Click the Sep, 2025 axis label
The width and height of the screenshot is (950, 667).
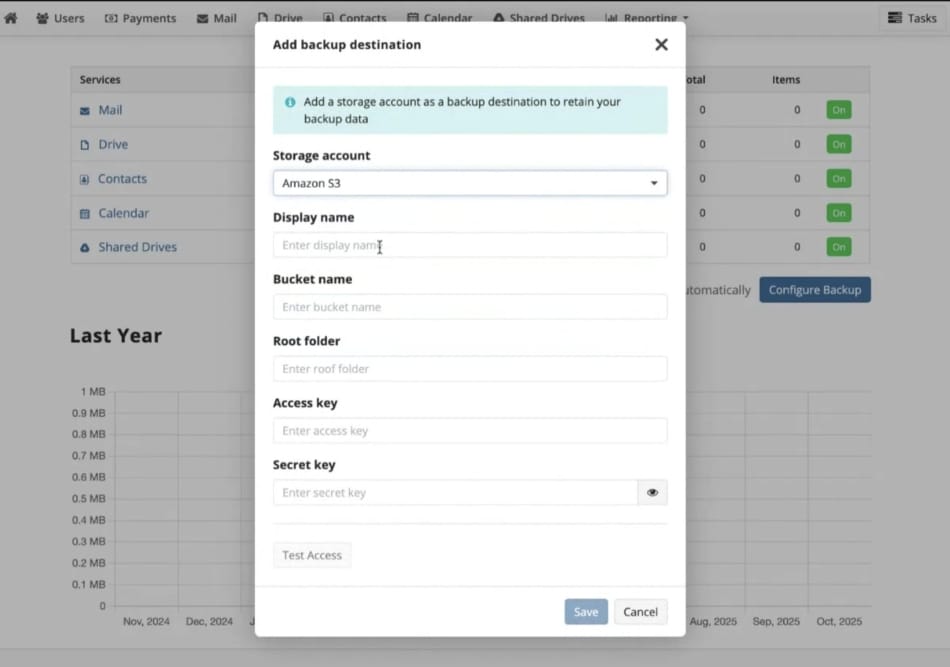(776, 622)
